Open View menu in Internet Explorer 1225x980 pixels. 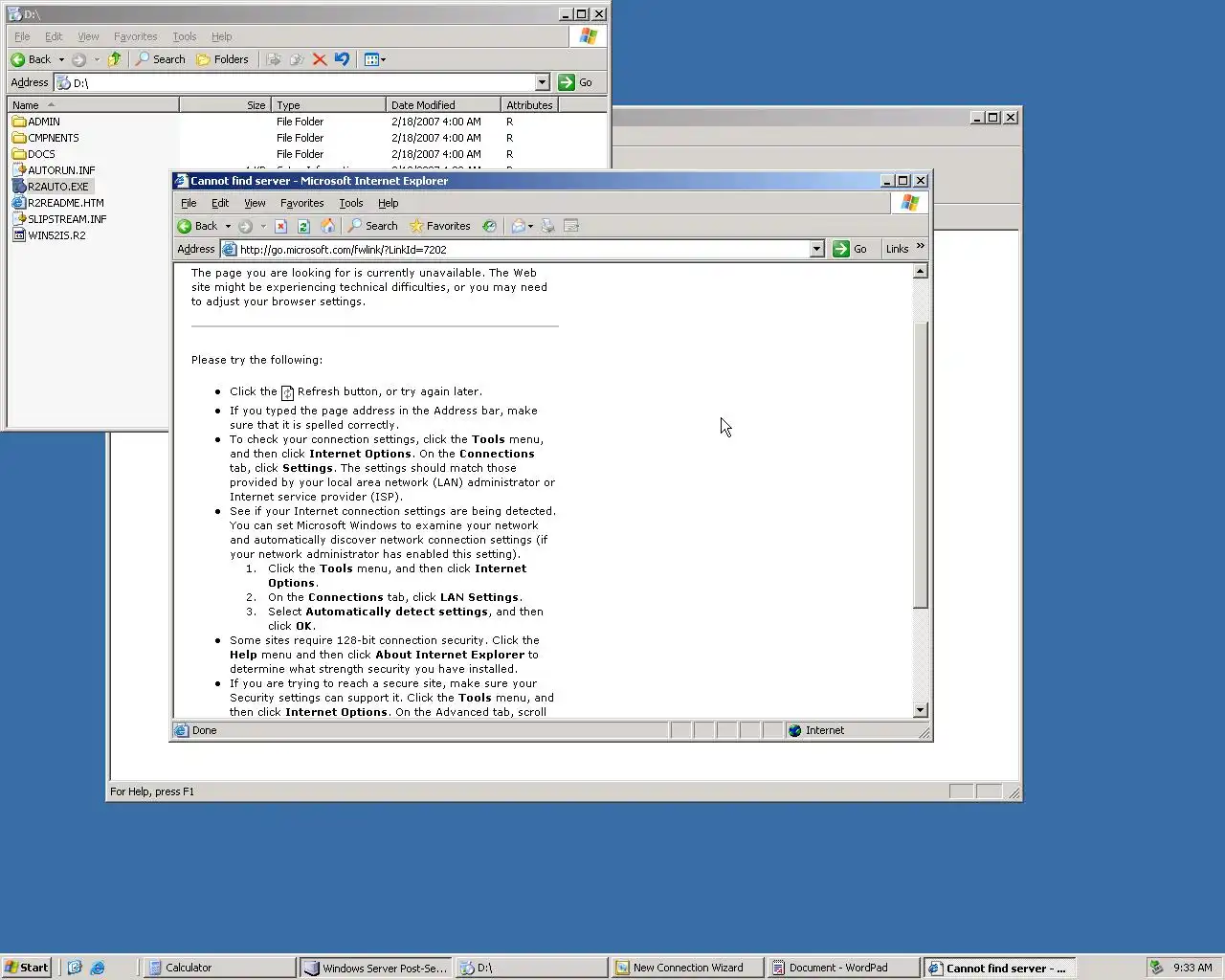255,203
